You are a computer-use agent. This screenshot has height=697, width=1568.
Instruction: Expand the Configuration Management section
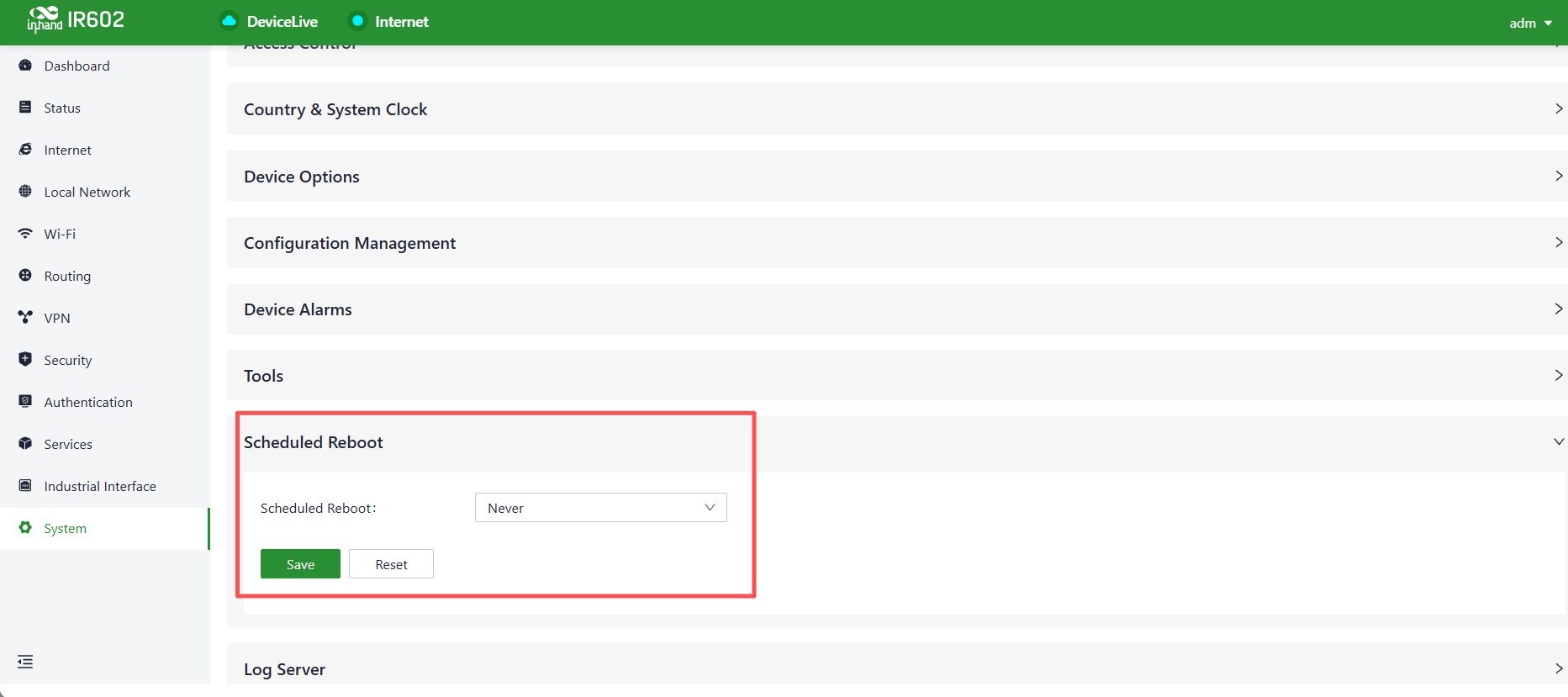click(x=897, y=243)
